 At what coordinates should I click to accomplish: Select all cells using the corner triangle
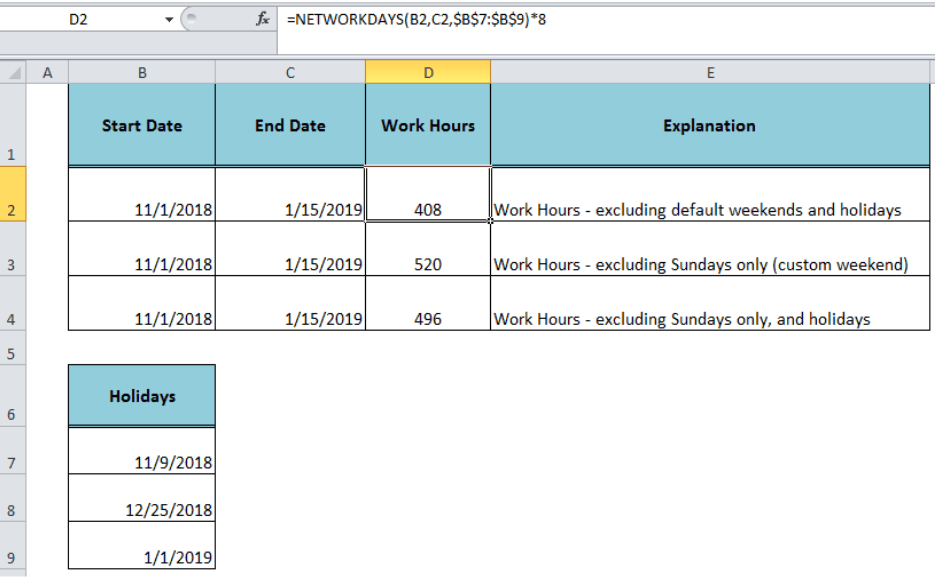(x=13, y=72)
